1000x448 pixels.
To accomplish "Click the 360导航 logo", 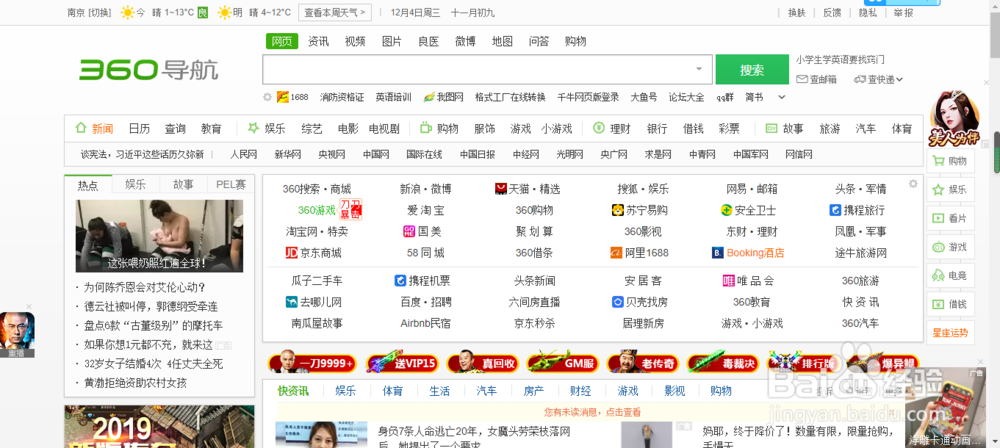I will point(149,70).
